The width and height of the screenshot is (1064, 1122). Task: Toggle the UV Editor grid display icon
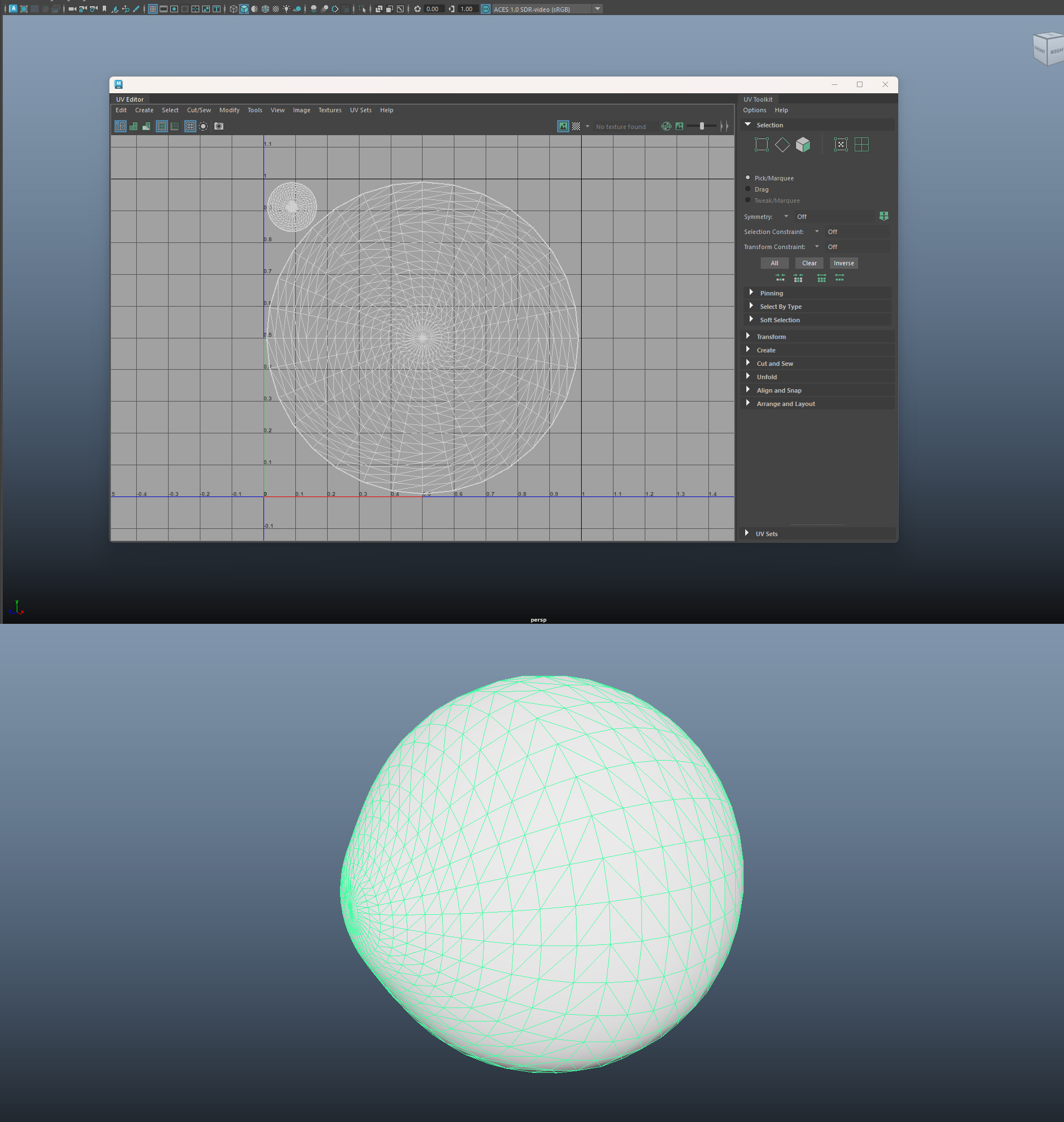[190, 126]
